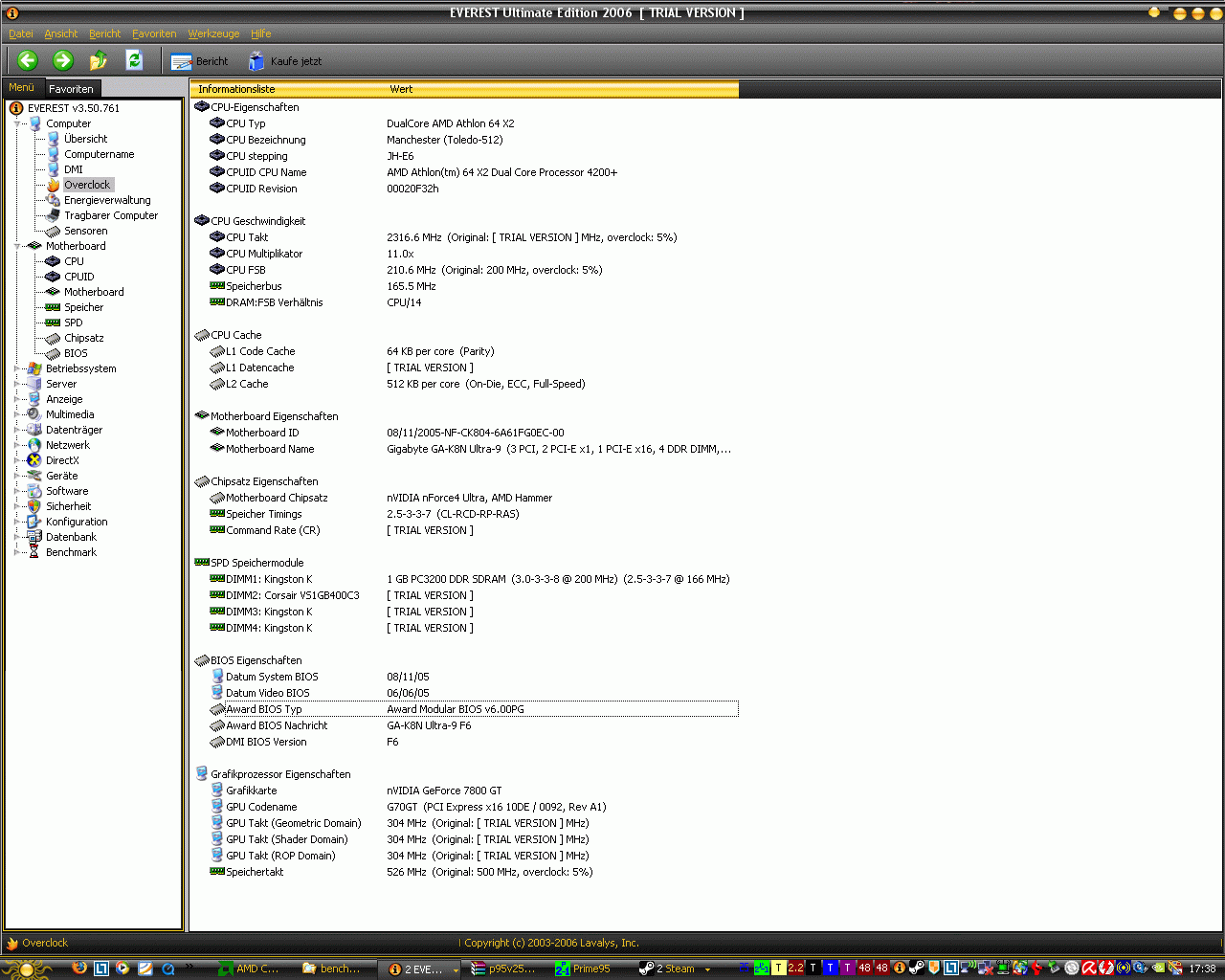Open the Datei menu
This screenshot has width=1225, height=980.
21,33
